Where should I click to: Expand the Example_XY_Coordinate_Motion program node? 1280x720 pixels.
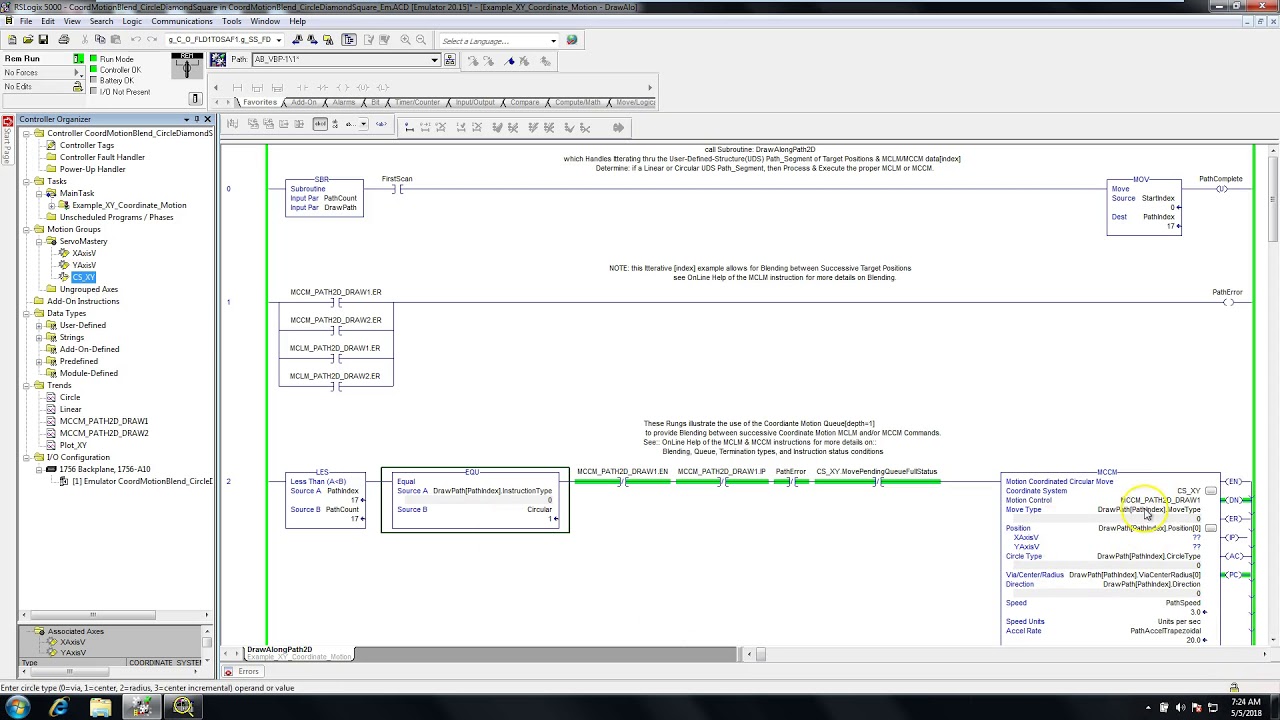[51, 205]
